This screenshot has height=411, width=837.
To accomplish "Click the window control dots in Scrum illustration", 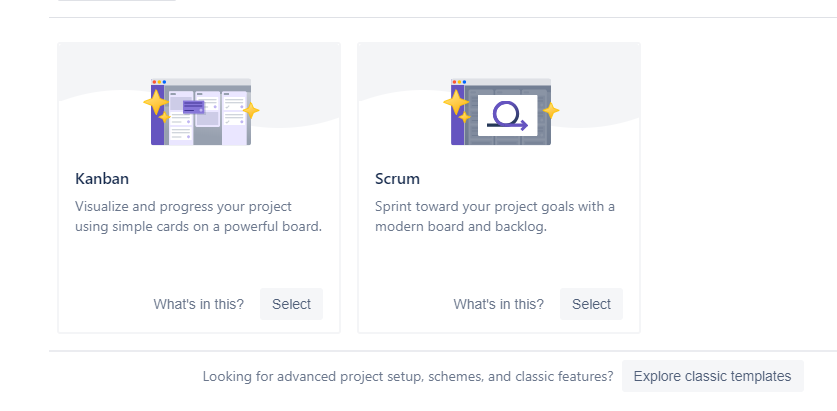I will (x=459, y=82).
